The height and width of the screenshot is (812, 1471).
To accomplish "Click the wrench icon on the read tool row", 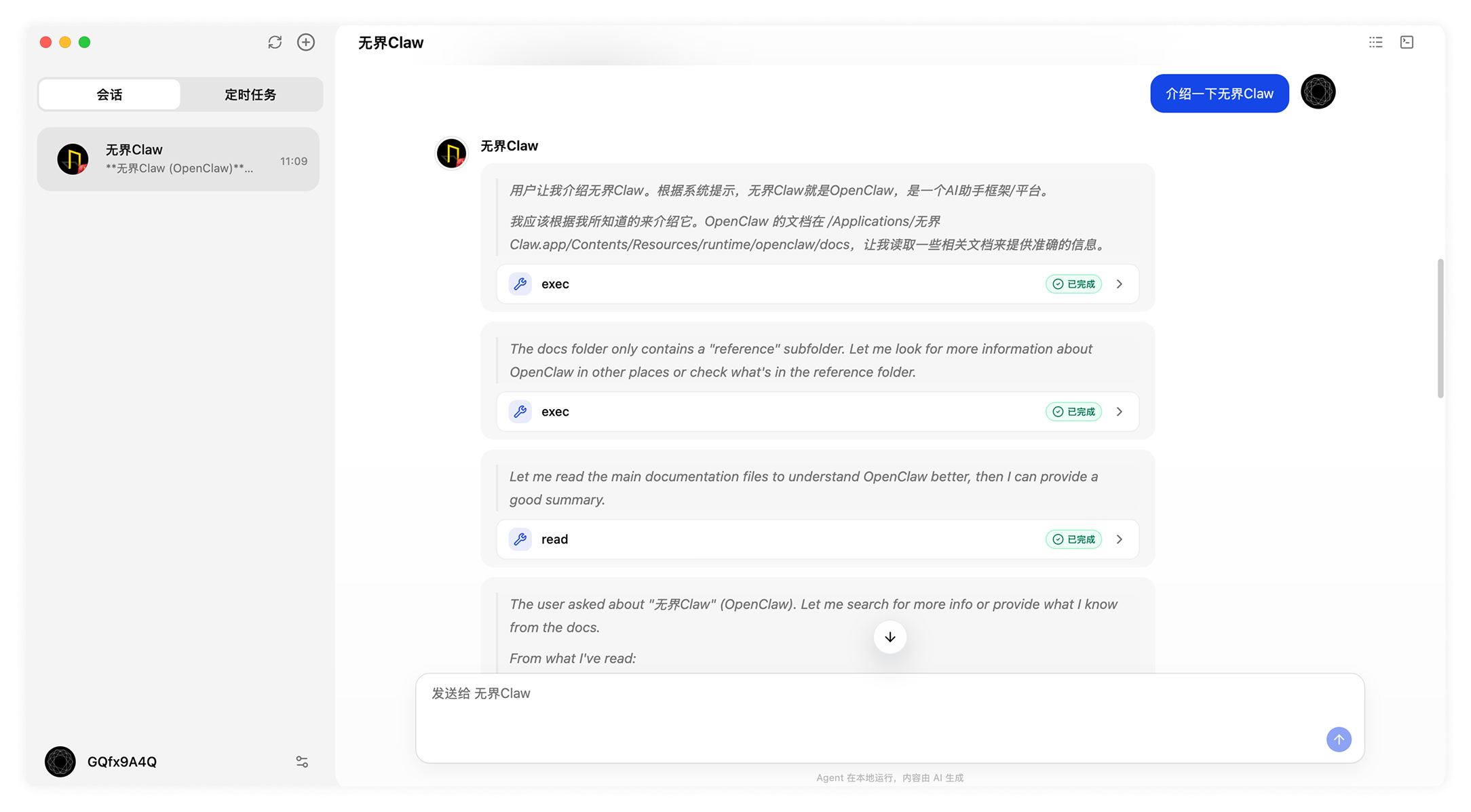I will (520, 539).
